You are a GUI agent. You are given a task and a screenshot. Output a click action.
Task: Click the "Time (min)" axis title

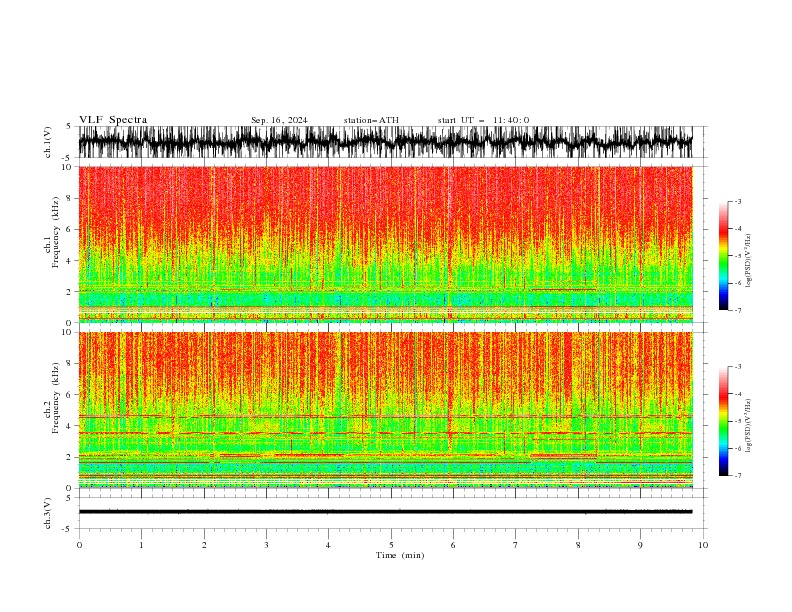[x=400, y=555]
